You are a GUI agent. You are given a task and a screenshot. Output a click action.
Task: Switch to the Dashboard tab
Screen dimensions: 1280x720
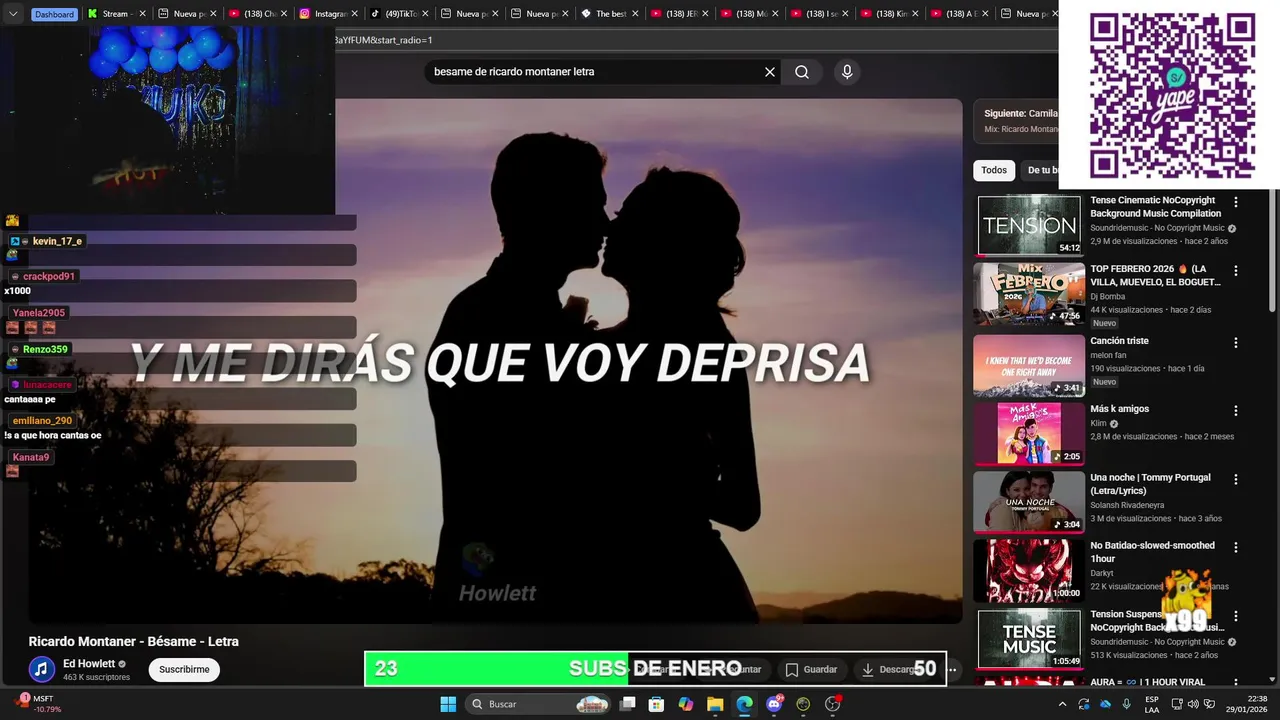pyautogui.click(x=54, y=14)
